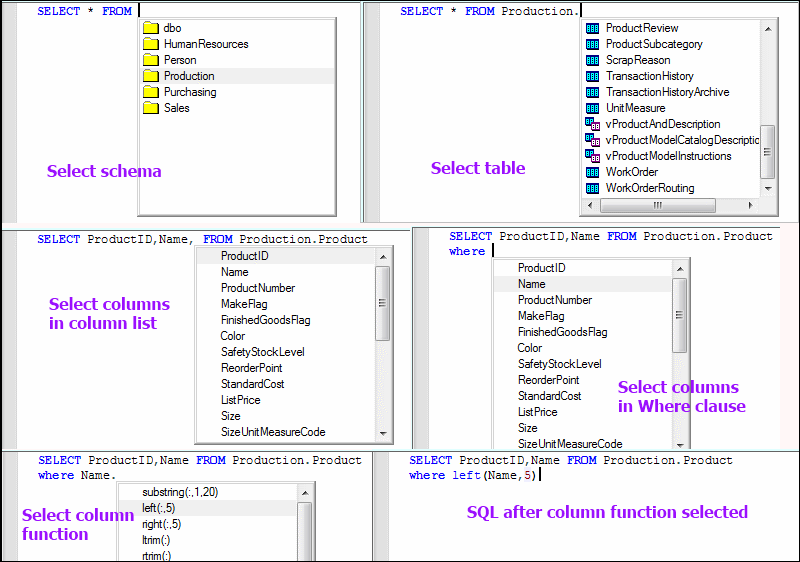Click right arrow of table list horizontal scrollbar

coord(750,206)
